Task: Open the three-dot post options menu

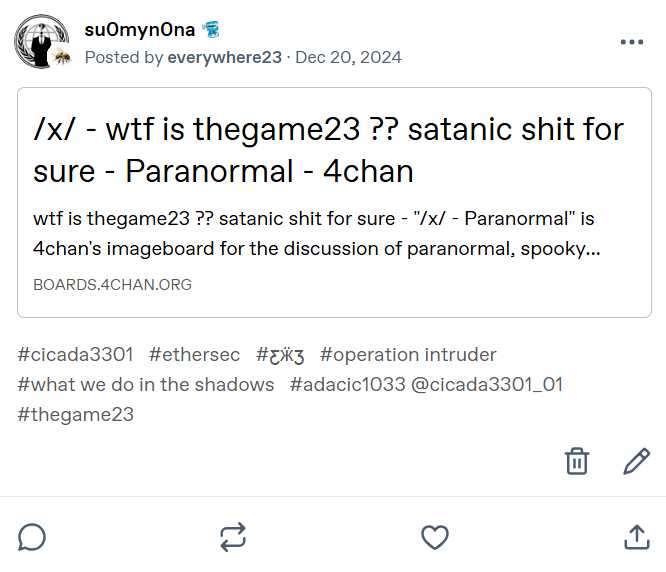Action: (x=632, y=42)
